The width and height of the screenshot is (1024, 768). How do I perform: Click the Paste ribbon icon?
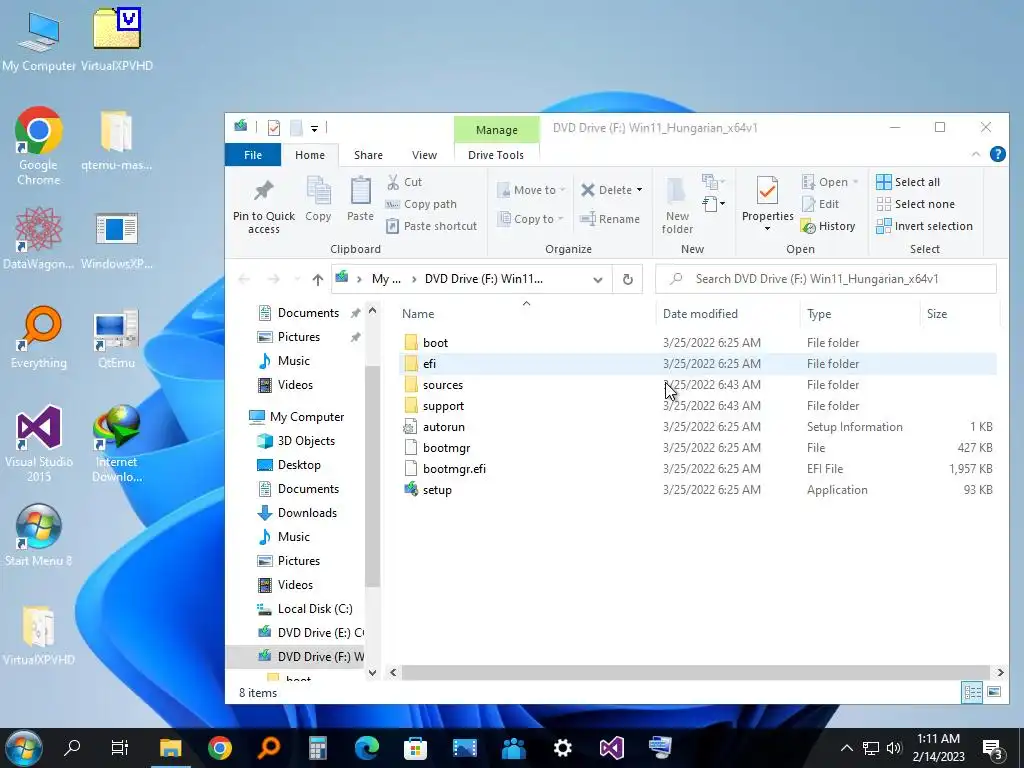360,191
